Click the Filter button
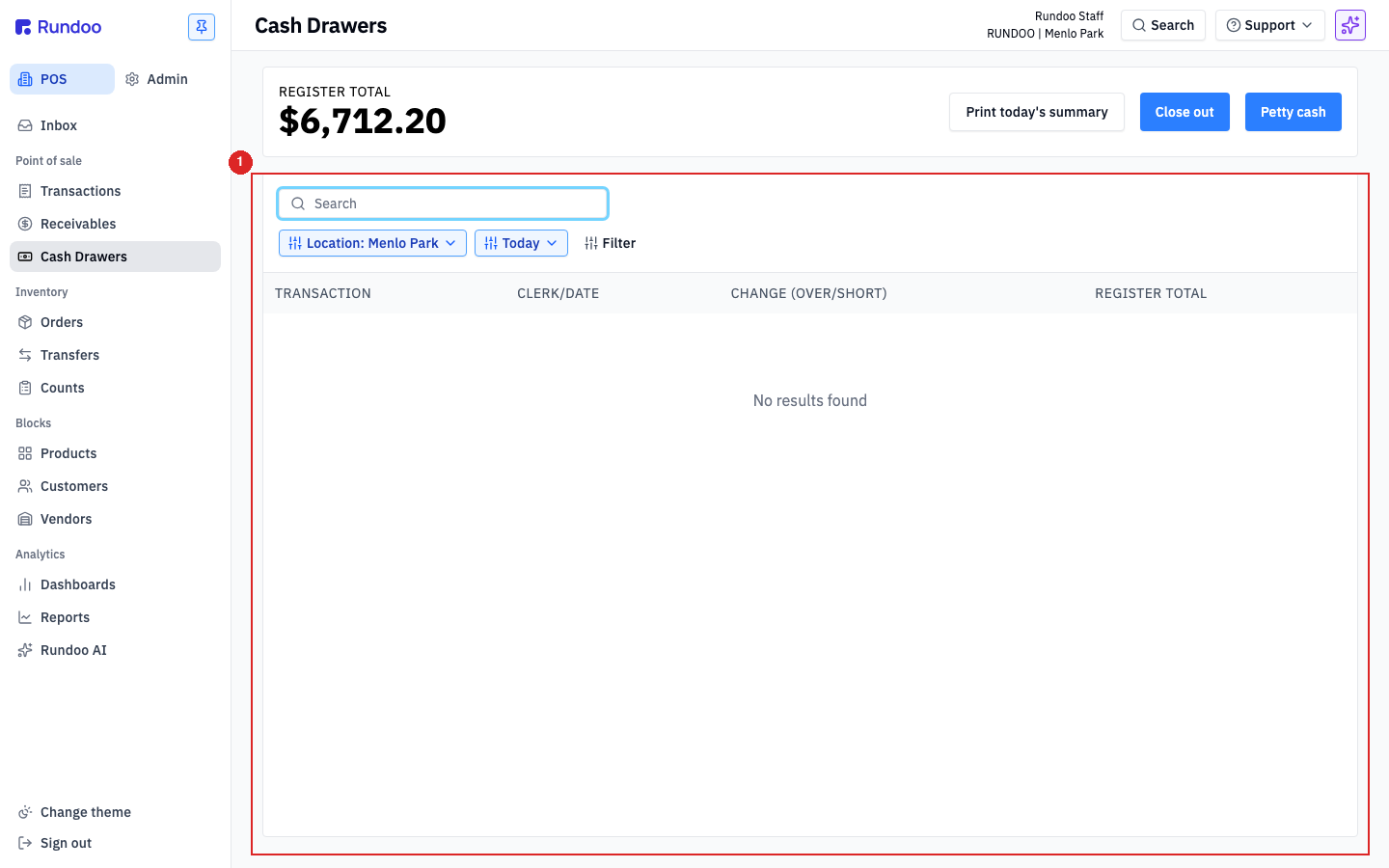The height and width of the screenshot is (868, 1389). tap(610, 243)
